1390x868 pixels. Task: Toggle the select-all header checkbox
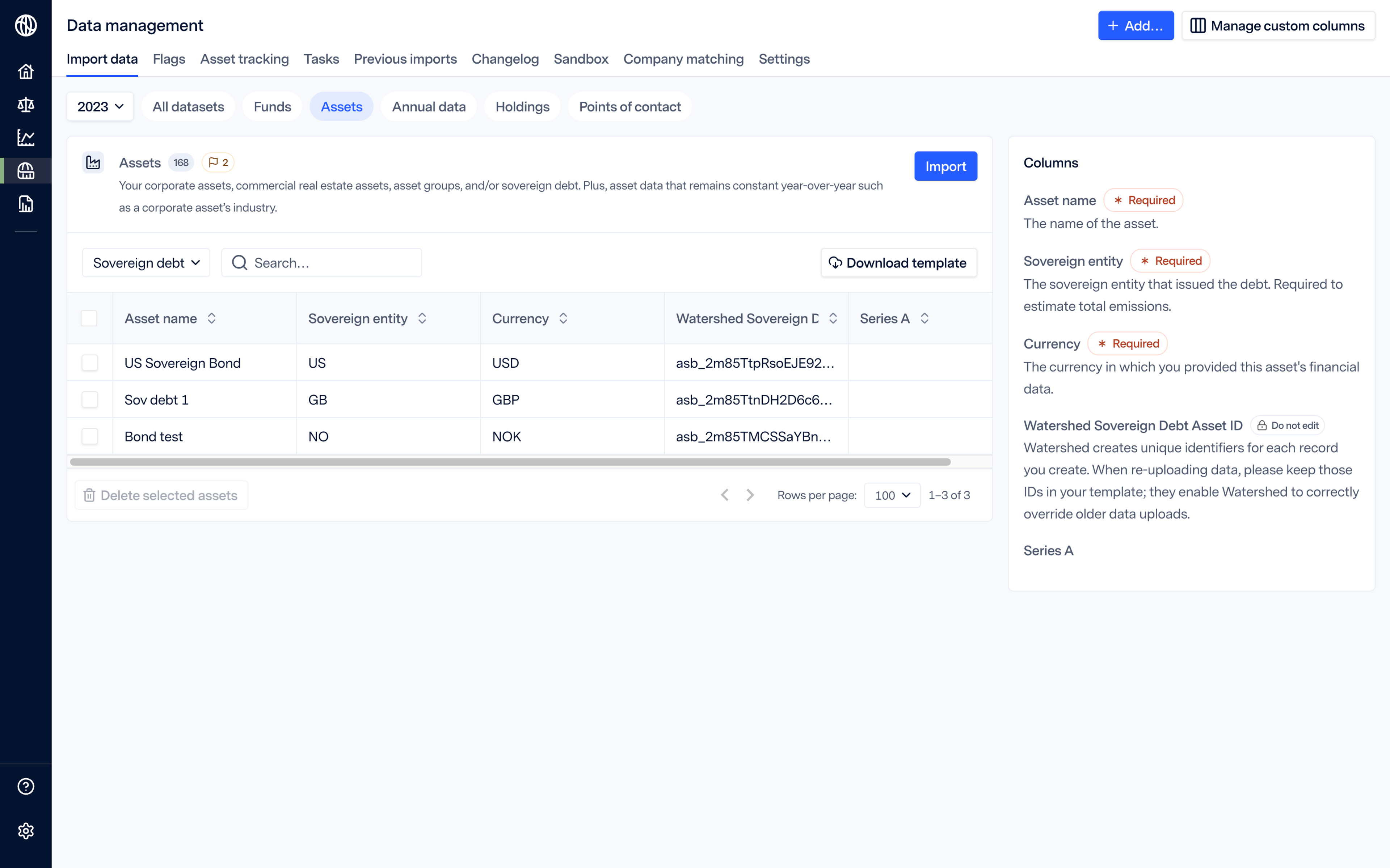pos(89,319)
